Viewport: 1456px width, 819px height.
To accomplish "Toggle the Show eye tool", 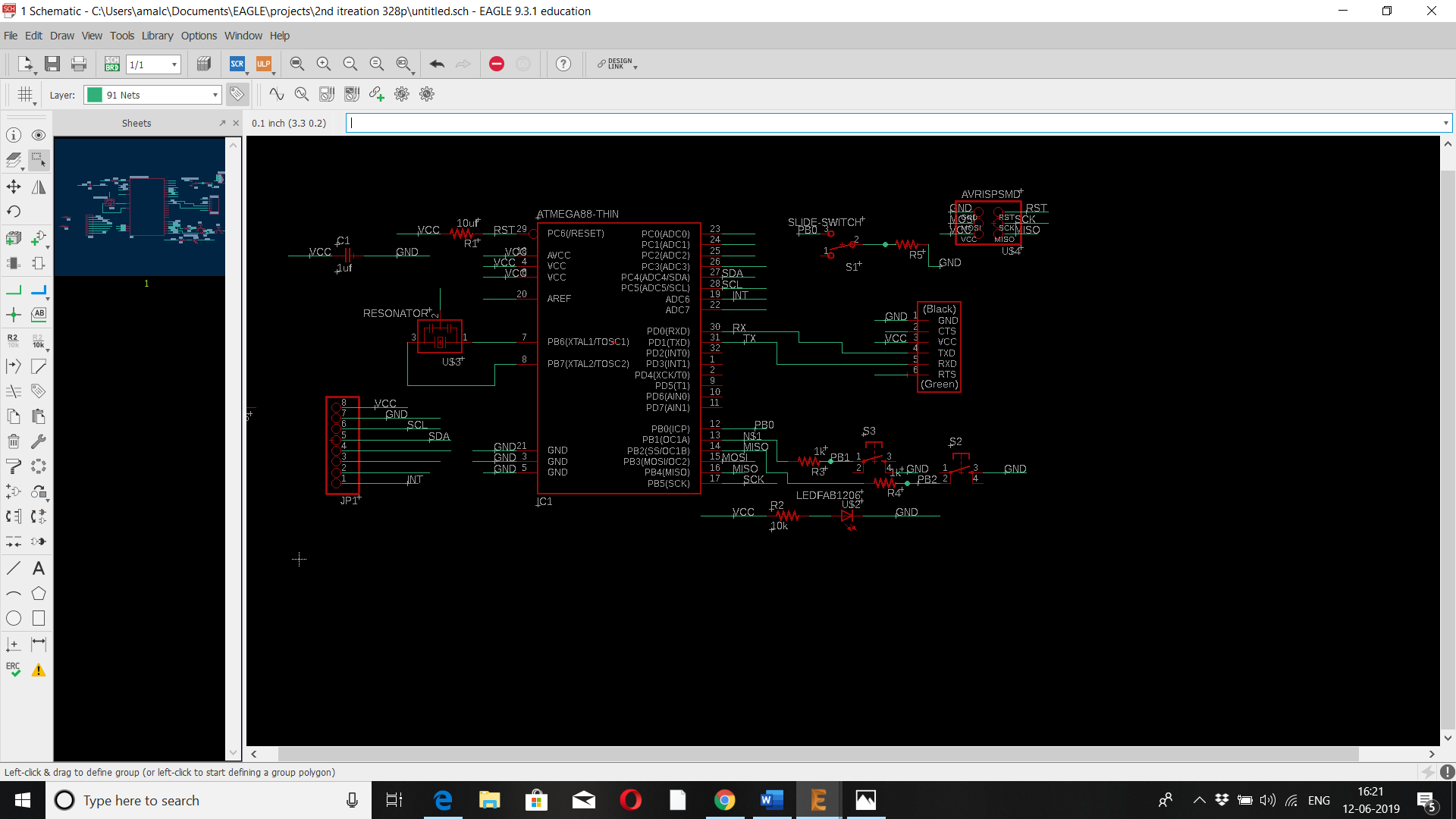I will (39, 135).
